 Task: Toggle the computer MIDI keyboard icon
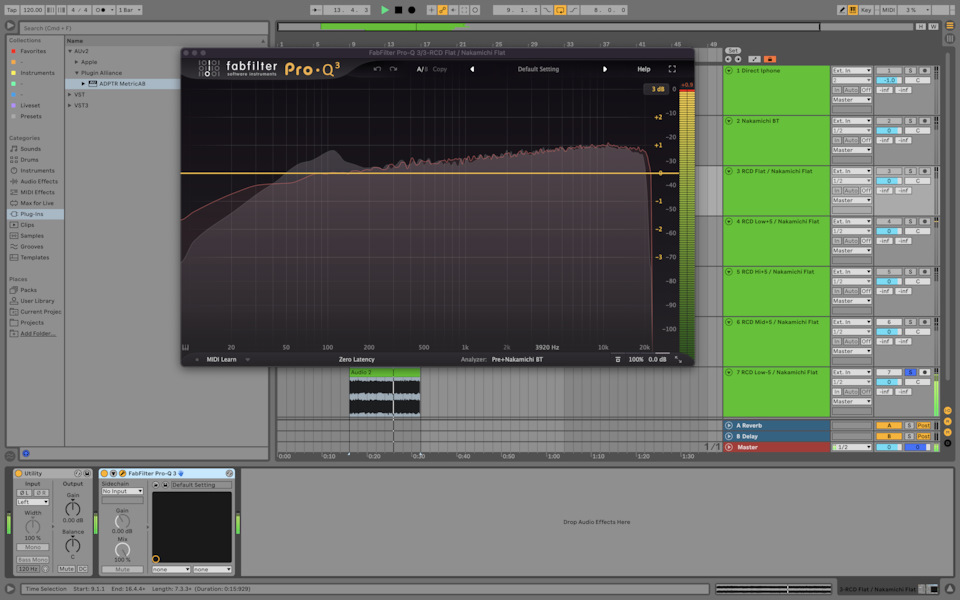click(852, 10)
